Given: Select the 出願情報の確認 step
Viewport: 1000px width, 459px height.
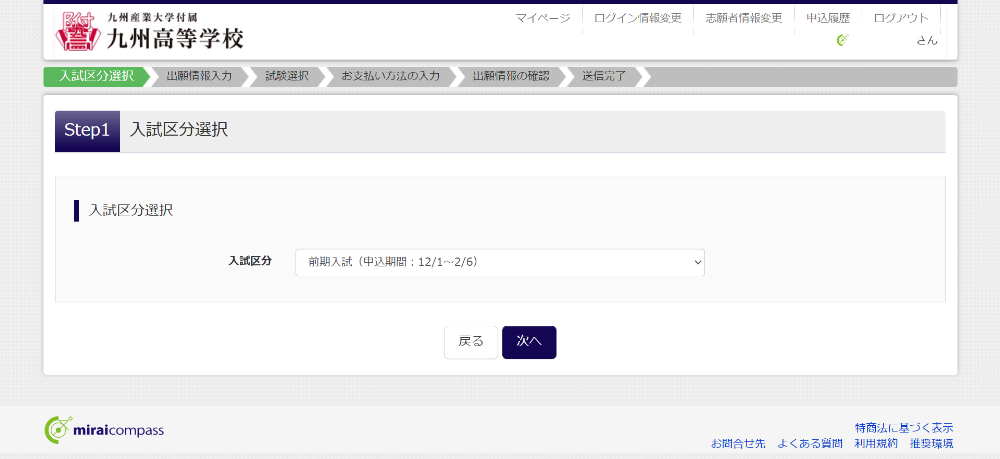Looking at the screenshot, I should [510, 77].
